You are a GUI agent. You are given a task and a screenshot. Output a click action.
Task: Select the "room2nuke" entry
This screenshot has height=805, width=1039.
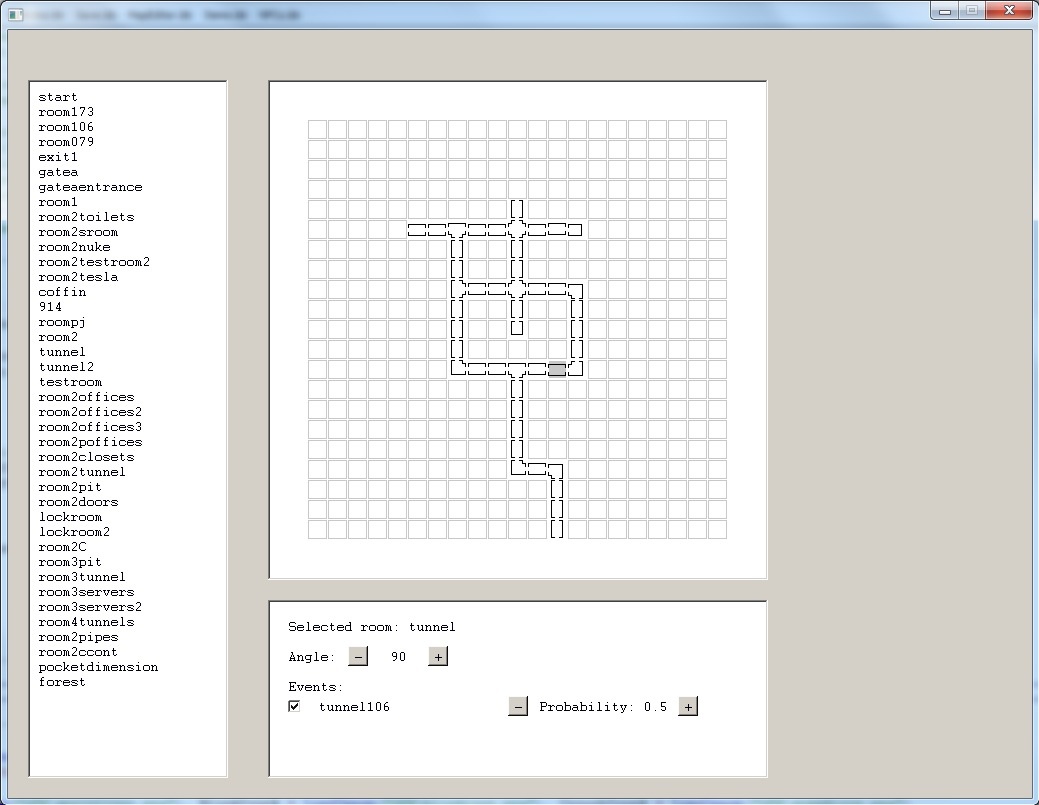point(74,247)
